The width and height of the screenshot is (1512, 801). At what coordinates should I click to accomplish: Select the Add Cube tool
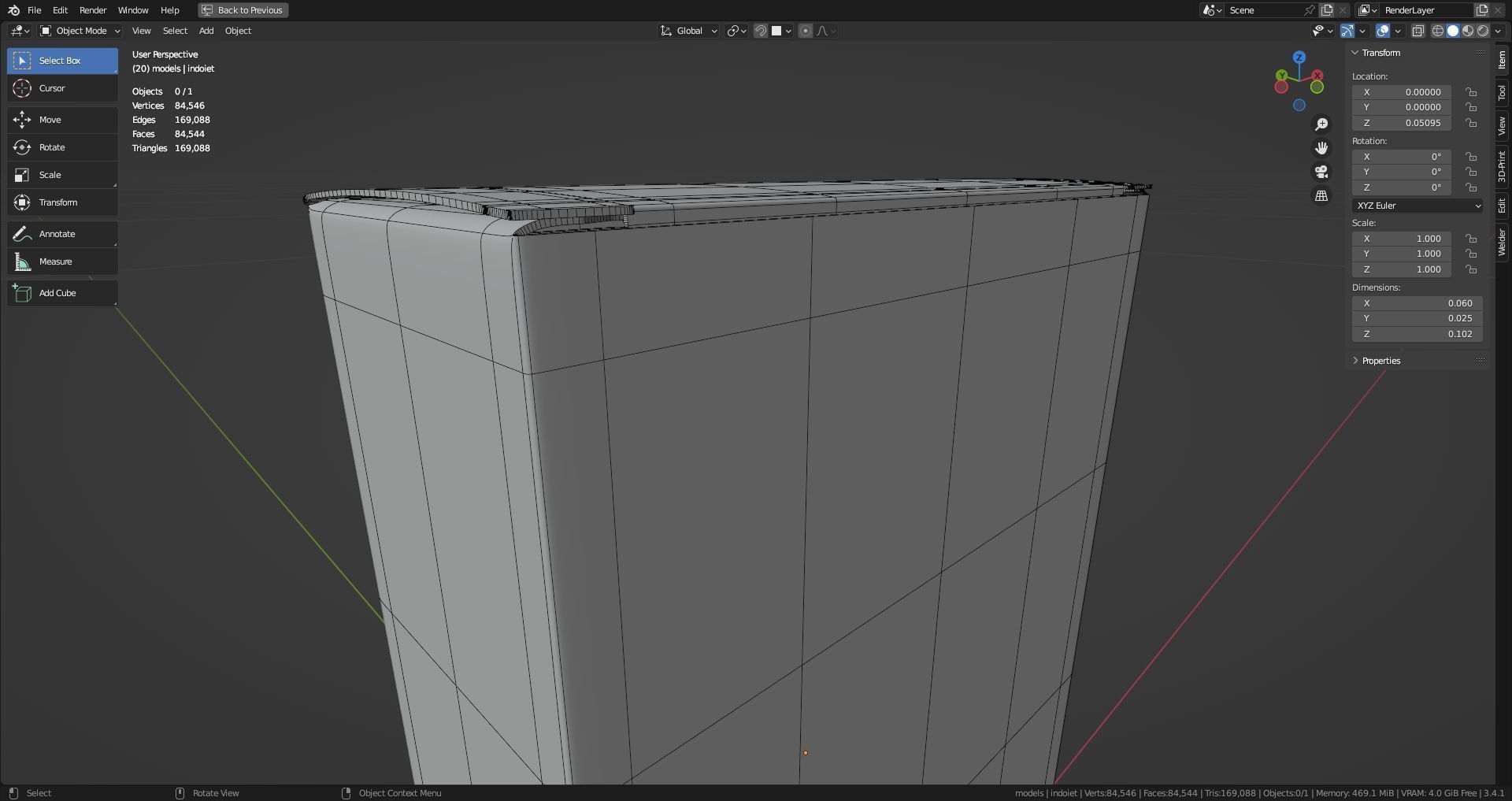[x=62, y=293]
